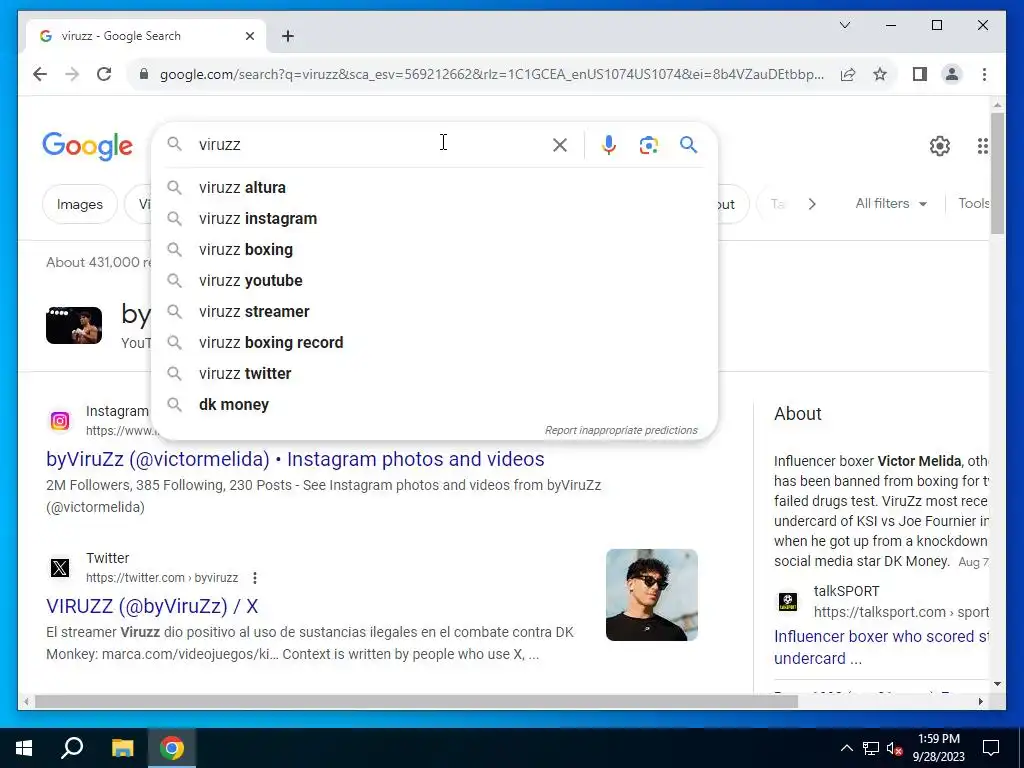Open Google settings gear icon
This screenshot has height=768, width=1024.
940,146
